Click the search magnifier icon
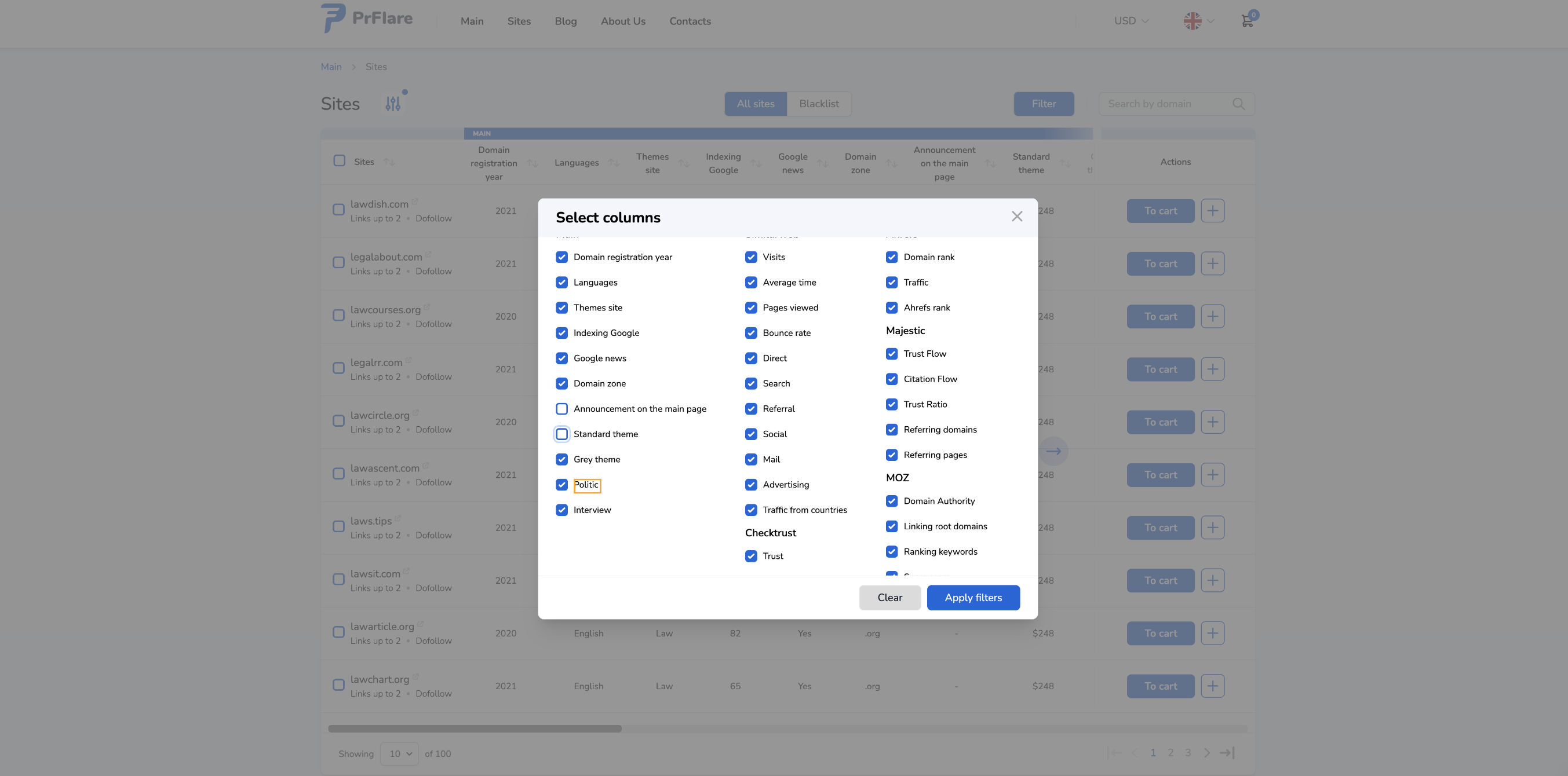Screen dimensions: 1568x776 [x=1238, y=104]
